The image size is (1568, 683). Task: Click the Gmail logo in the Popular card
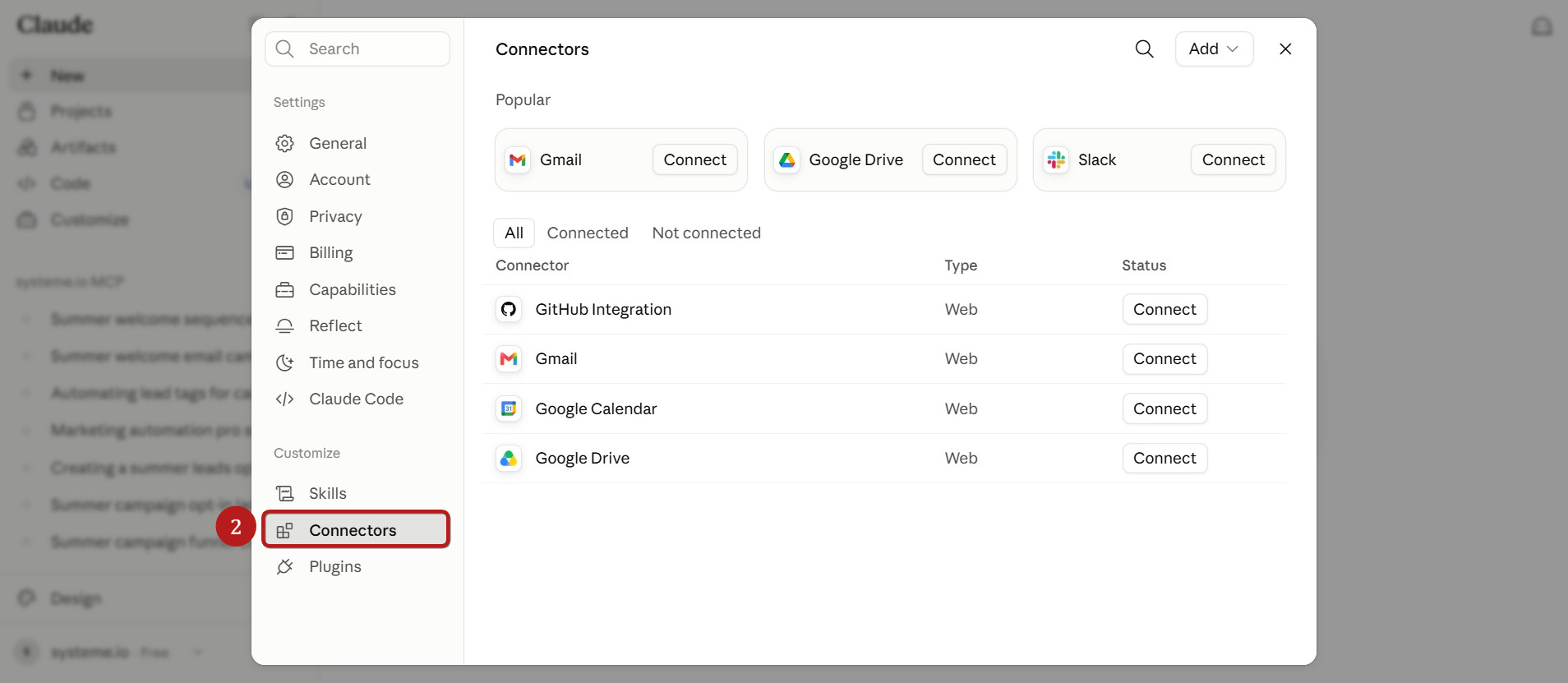(x=518, y=160)
